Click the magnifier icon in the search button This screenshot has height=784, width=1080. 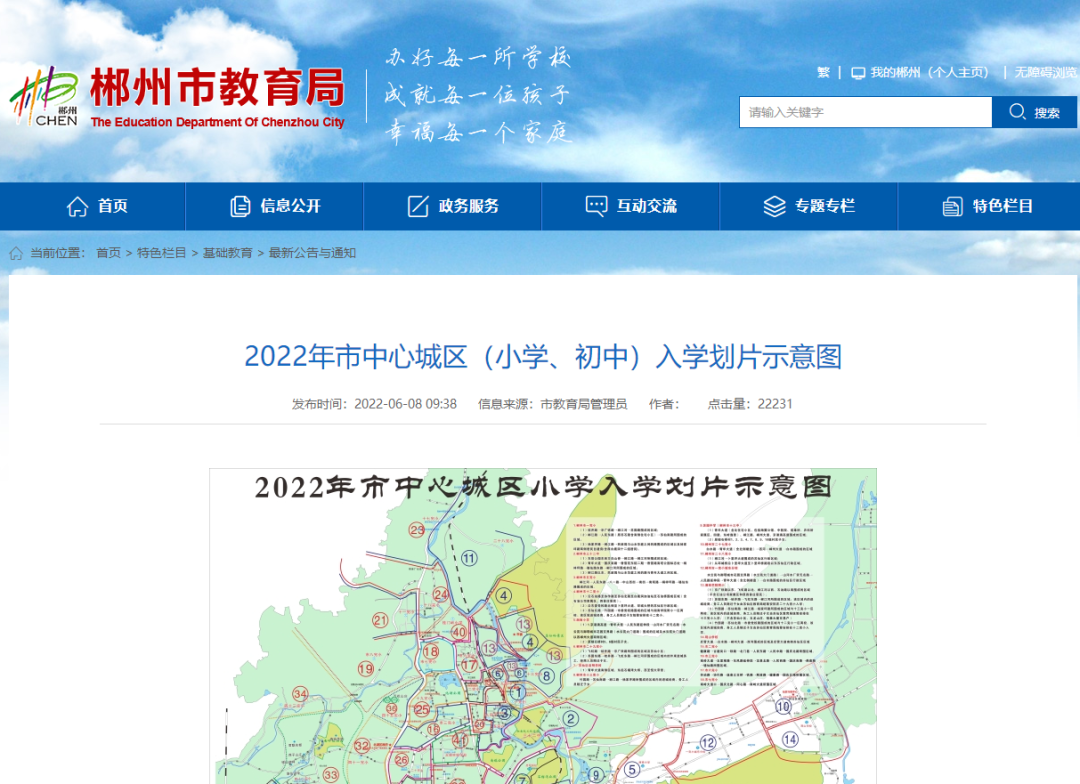coord(1016,112)
